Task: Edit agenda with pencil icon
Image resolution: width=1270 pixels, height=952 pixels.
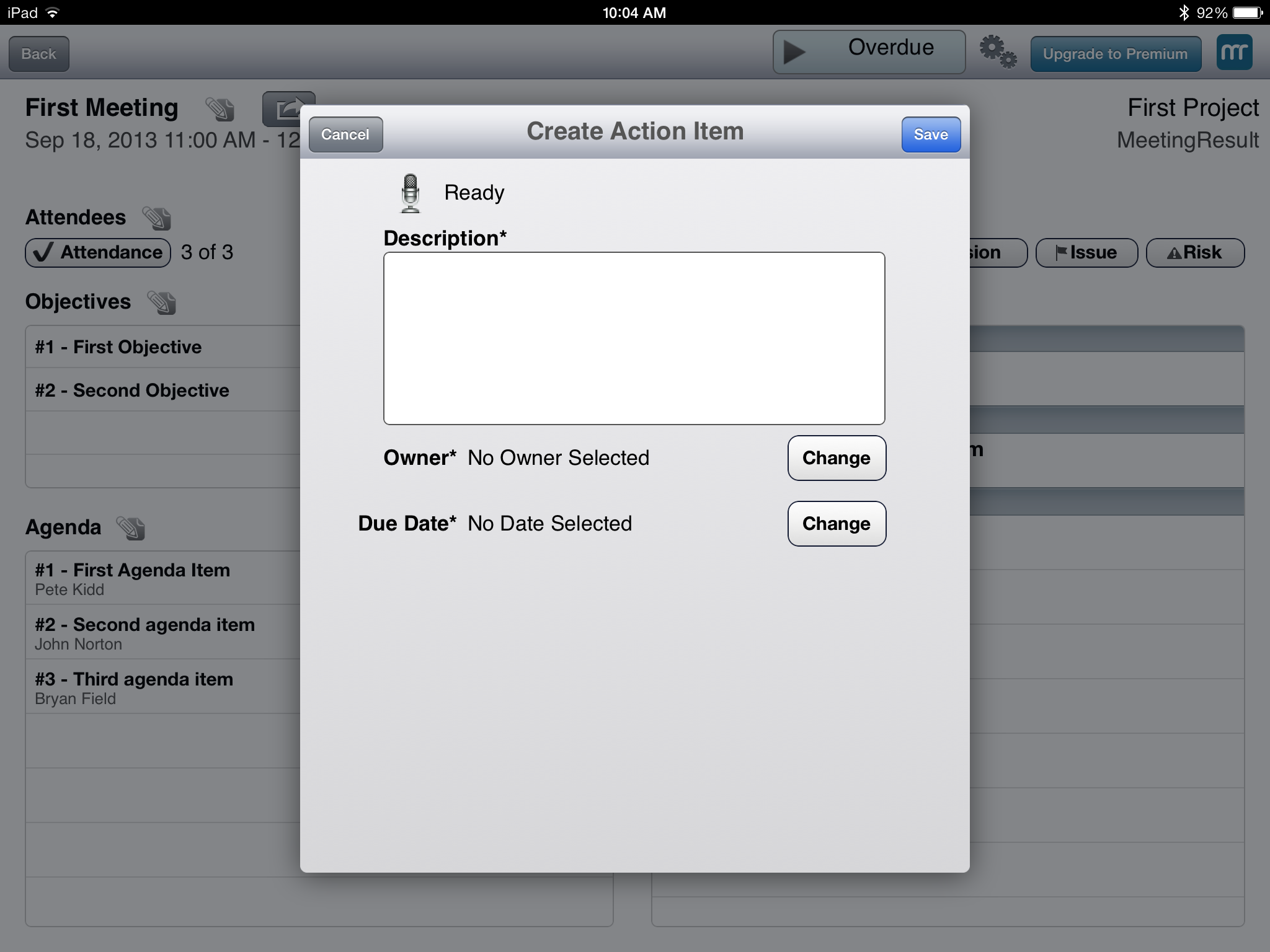Action: (x=131, y=528)
